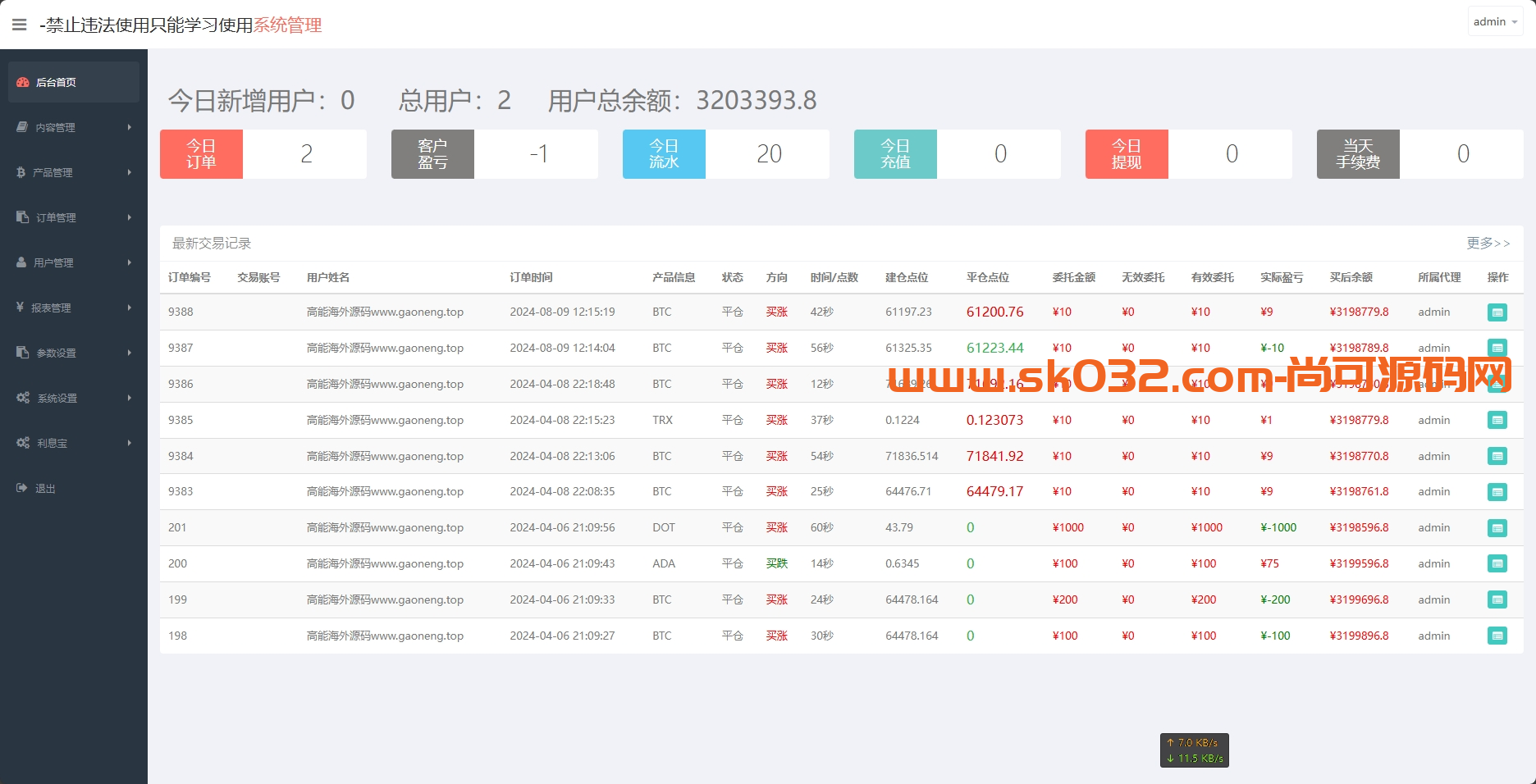Click the 退出 sign-out icon
The height and width of the screenshot is (784, 1536).
(22, 488)
